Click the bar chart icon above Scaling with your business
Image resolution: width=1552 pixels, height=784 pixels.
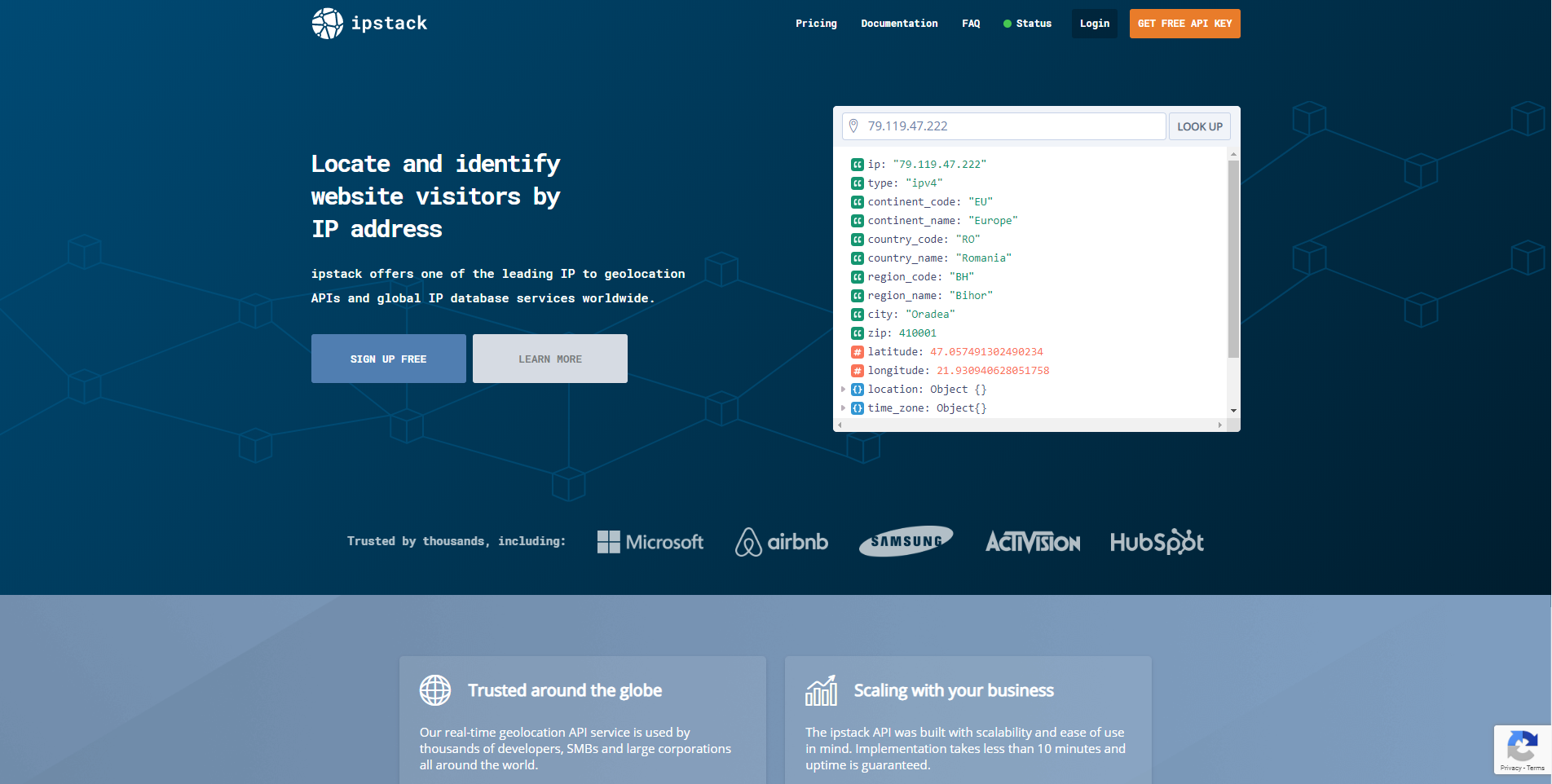[x=822, y=689]
